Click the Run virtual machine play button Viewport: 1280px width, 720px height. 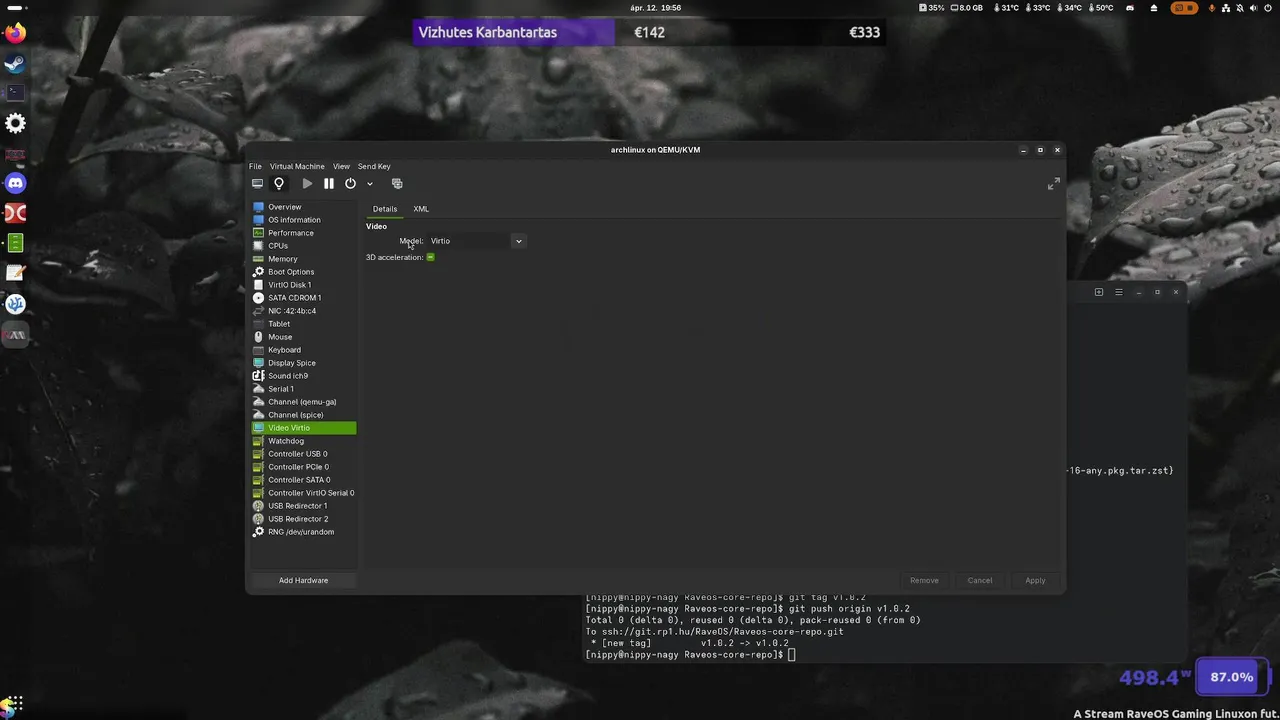click(307, 184)
